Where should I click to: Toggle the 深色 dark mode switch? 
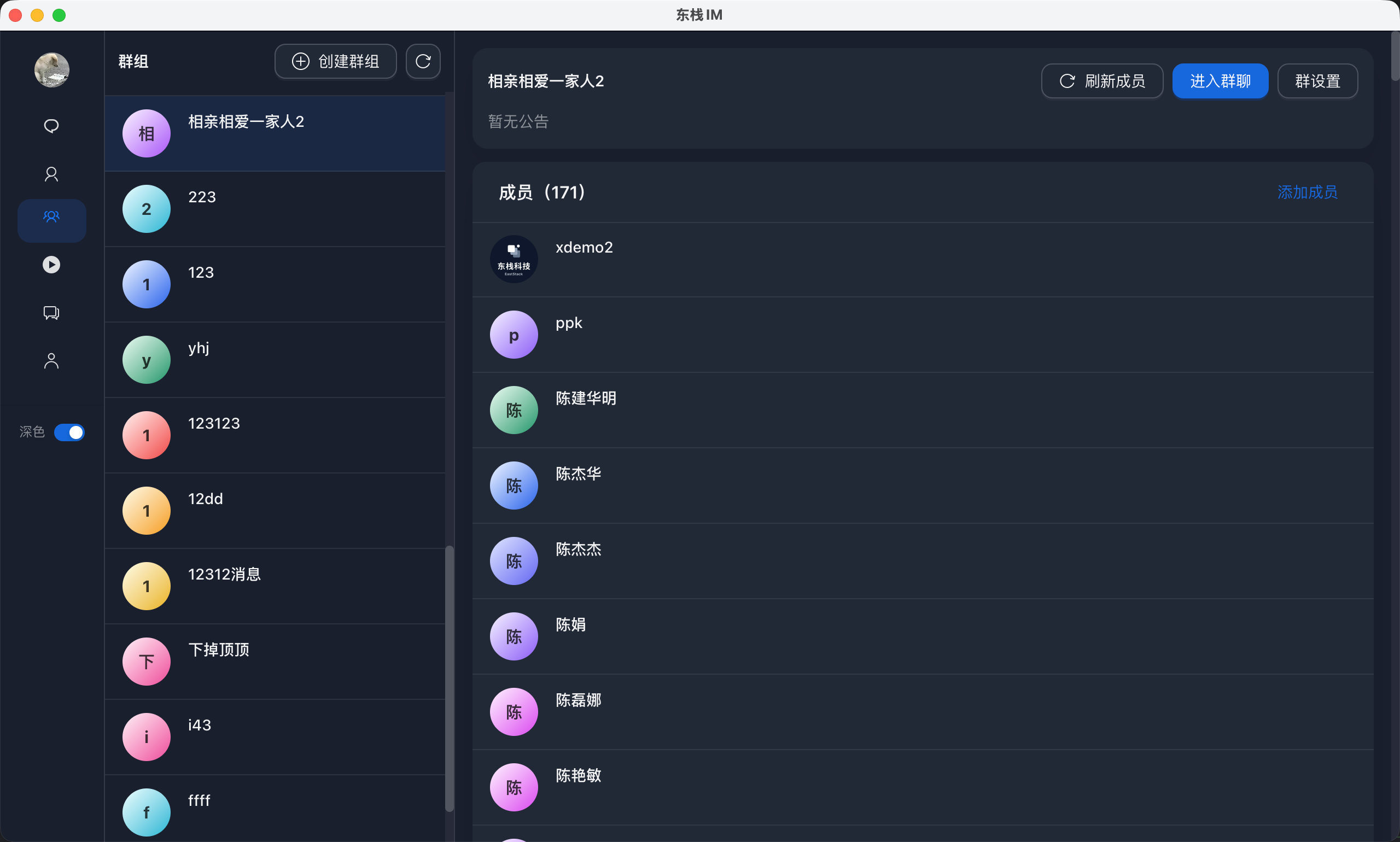tap(69, 432)
